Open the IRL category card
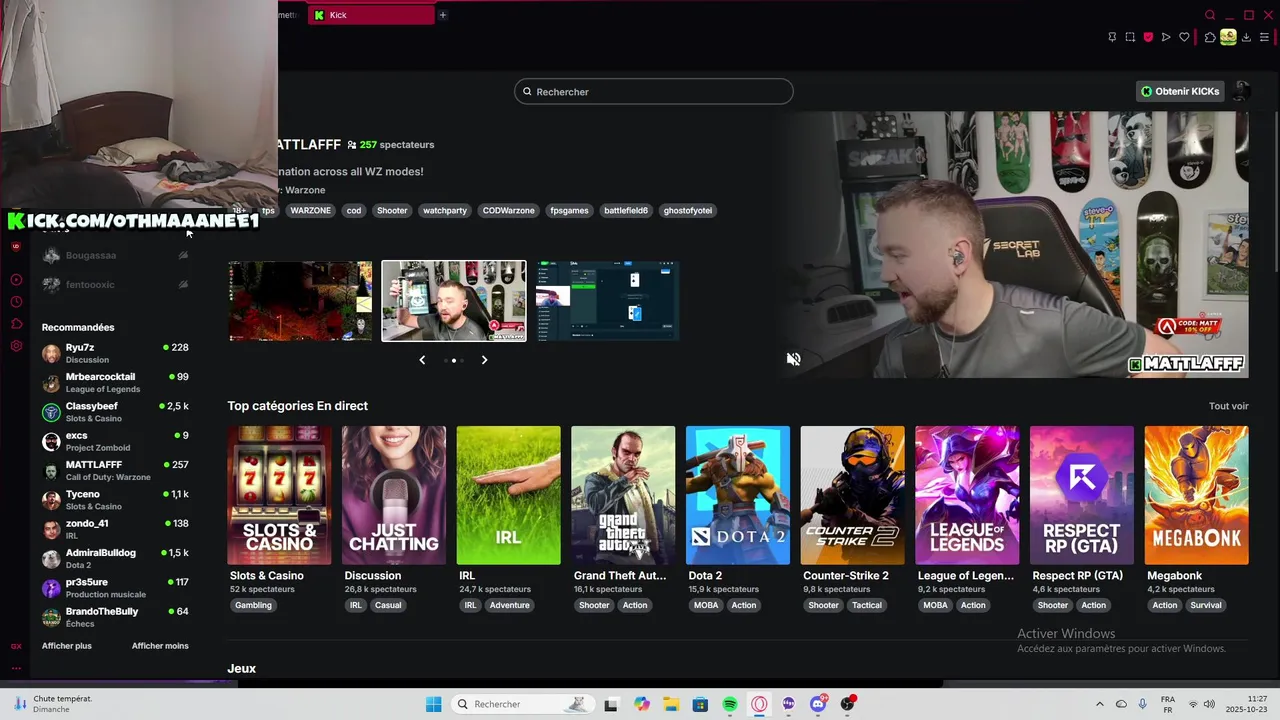 [508, 496]
